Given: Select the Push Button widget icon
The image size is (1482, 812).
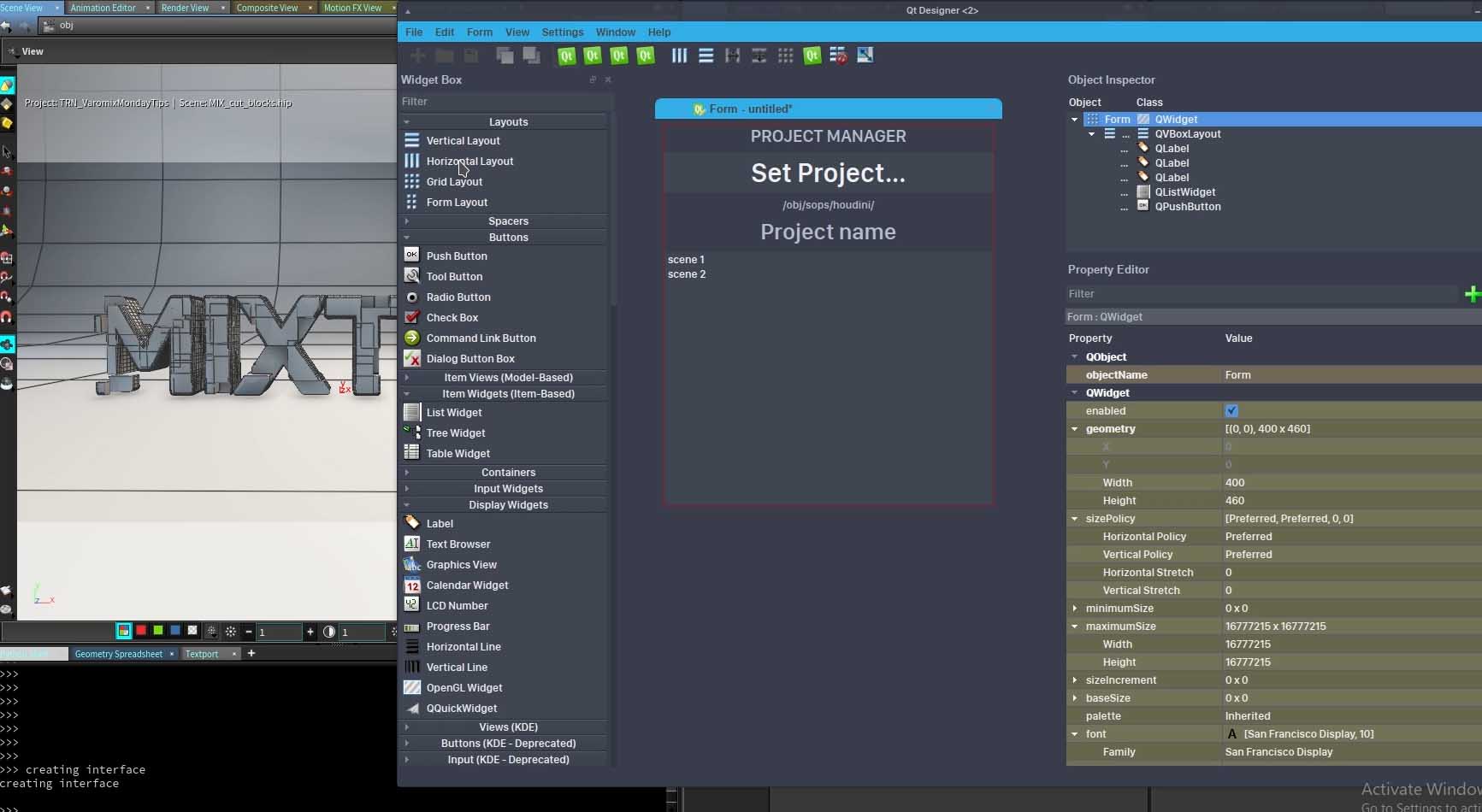Looking at the screenshot, I should coord(411,256).
